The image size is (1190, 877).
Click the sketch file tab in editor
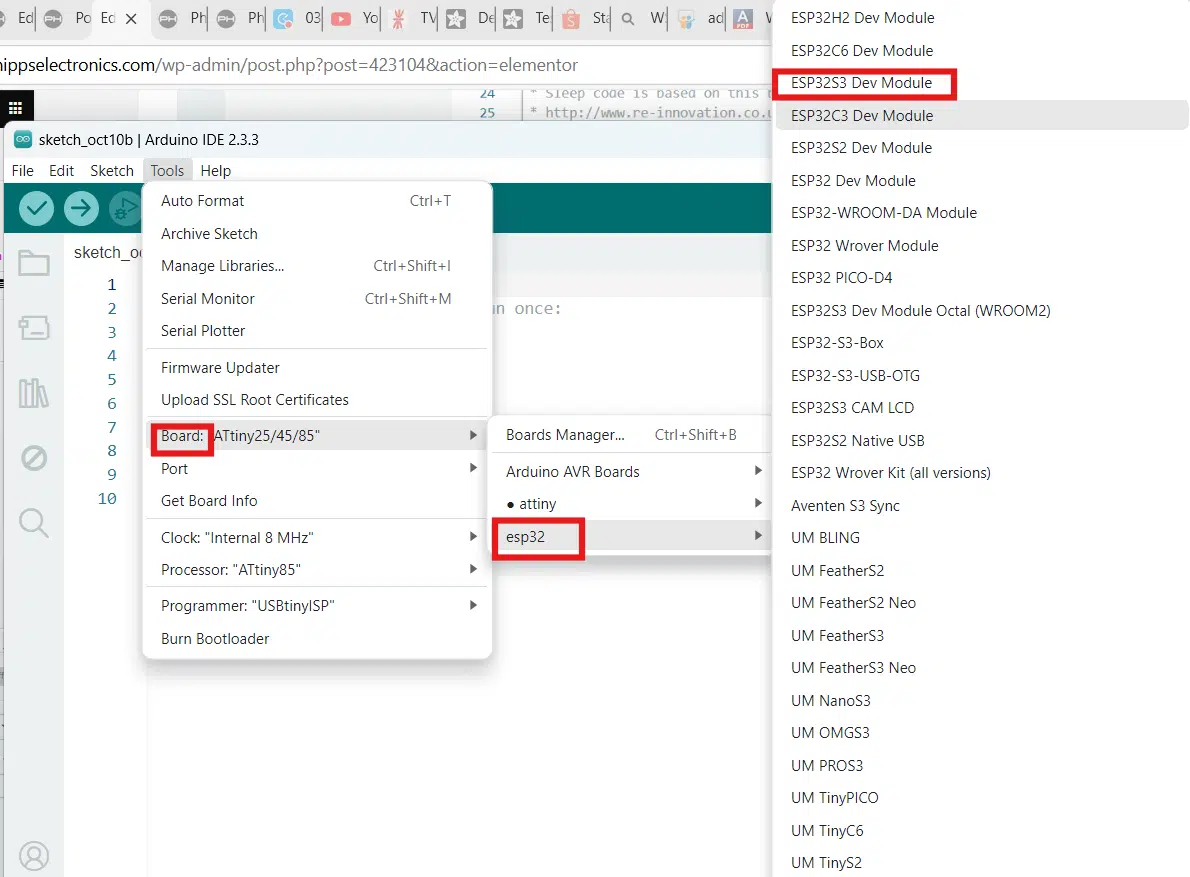tap(107, 253)
